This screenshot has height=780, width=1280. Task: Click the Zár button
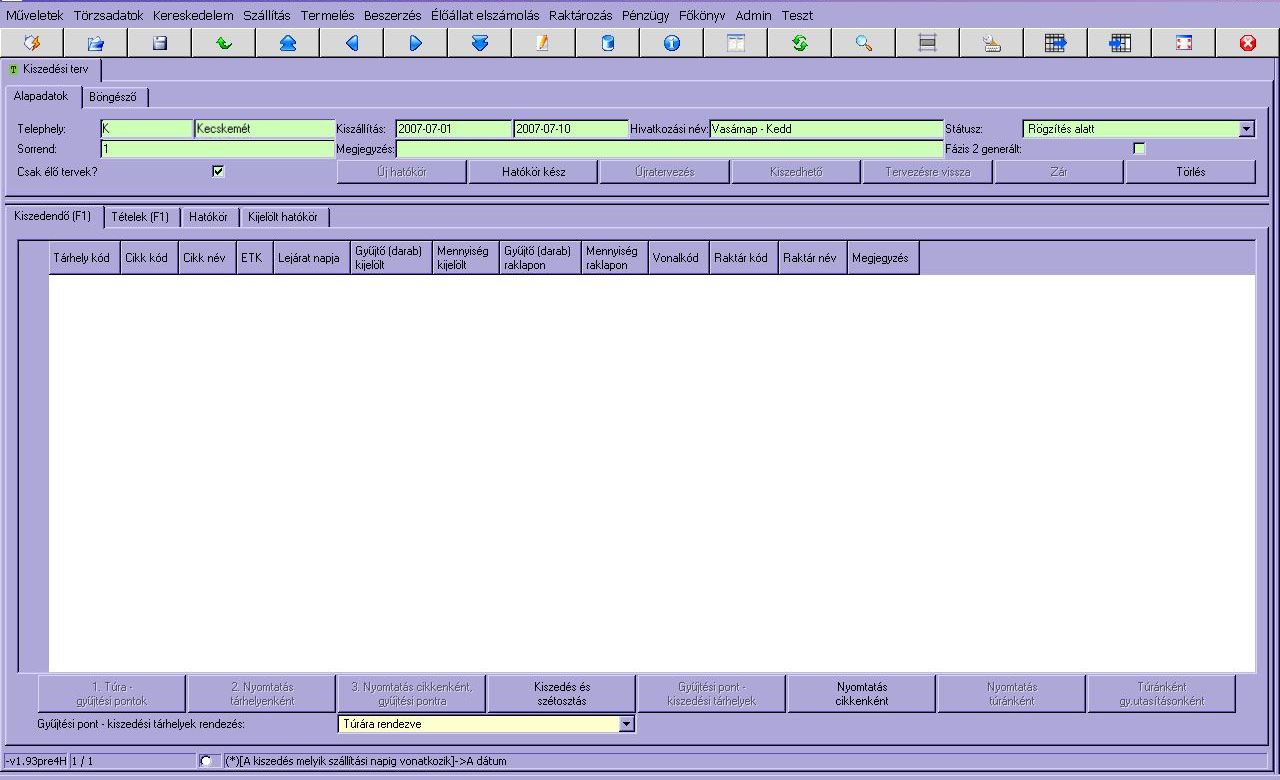click(x=1058, y=172)
